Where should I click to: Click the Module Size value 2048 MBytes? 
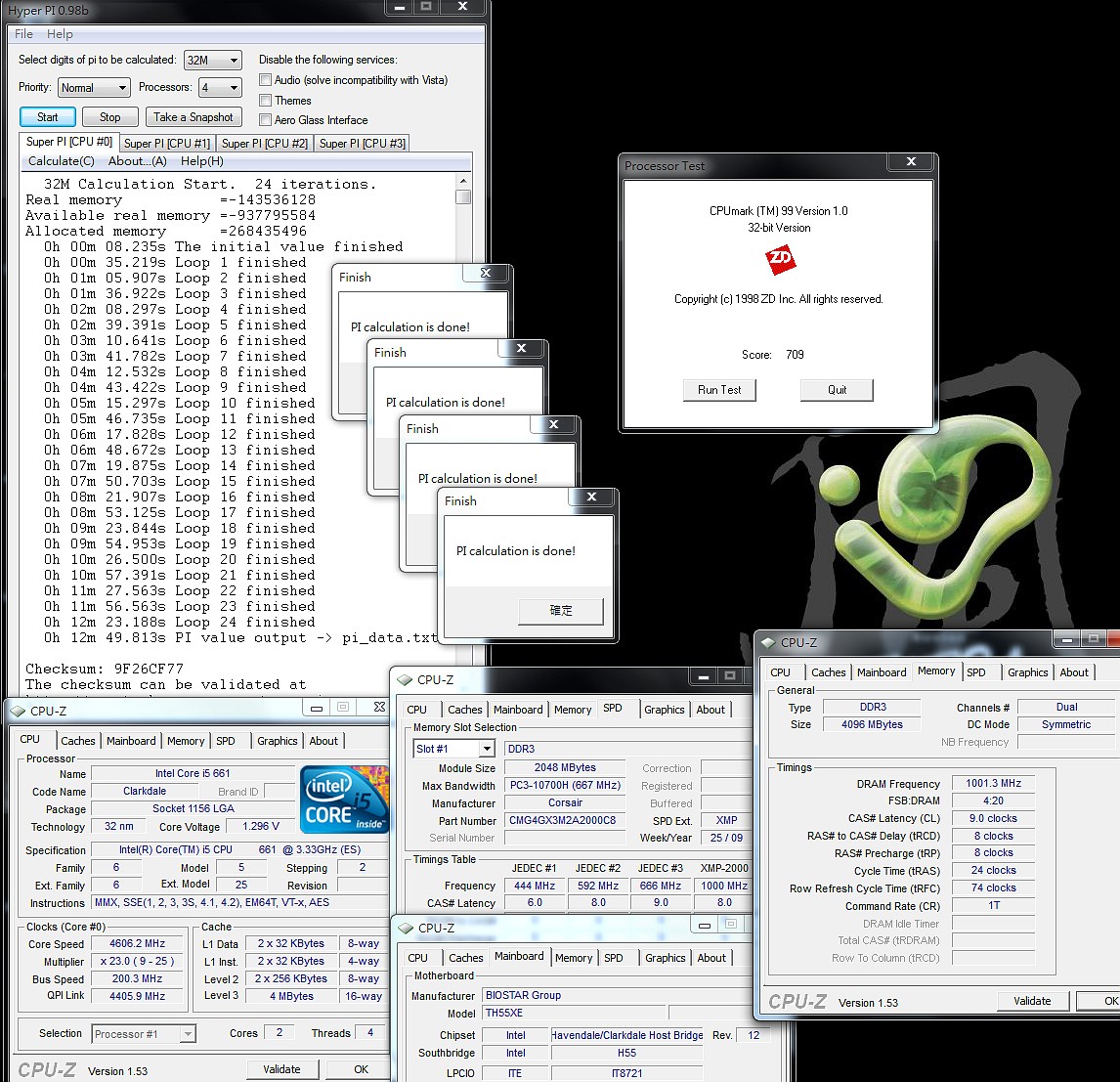(565, 767)
